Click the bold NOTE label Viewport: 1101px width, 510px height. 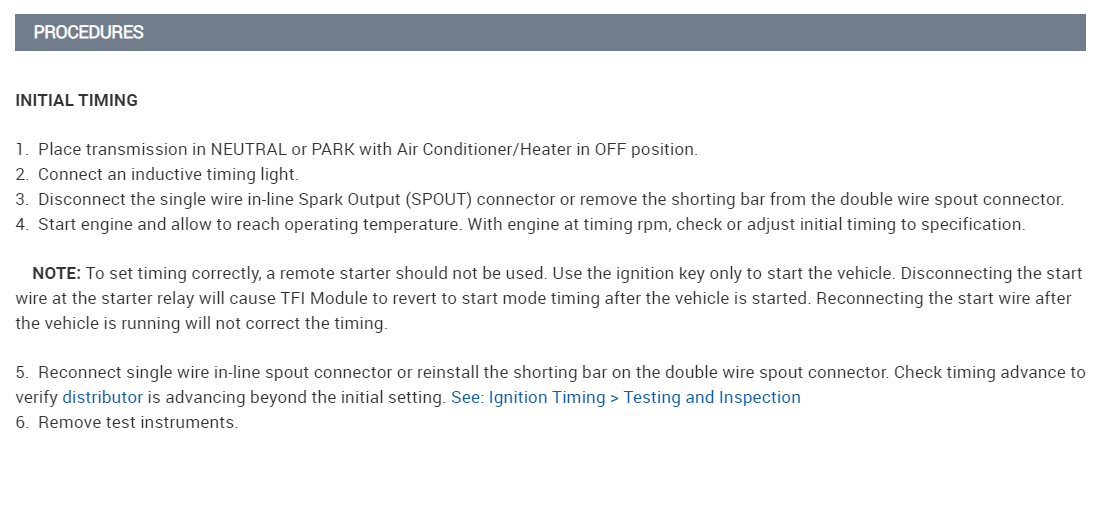[56, 273]
